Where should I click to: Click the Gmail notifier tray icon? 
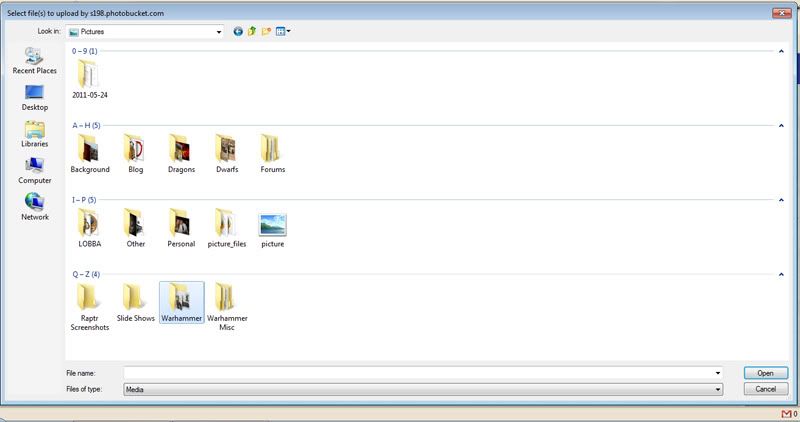[x=789, y=414]
